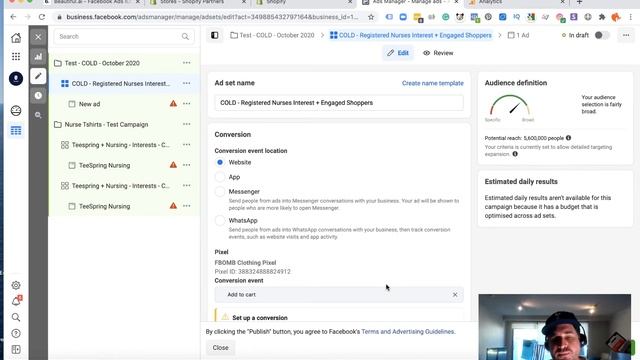
Task: Click the smiley face audience icon in left rail
Action: coord(16,111)
